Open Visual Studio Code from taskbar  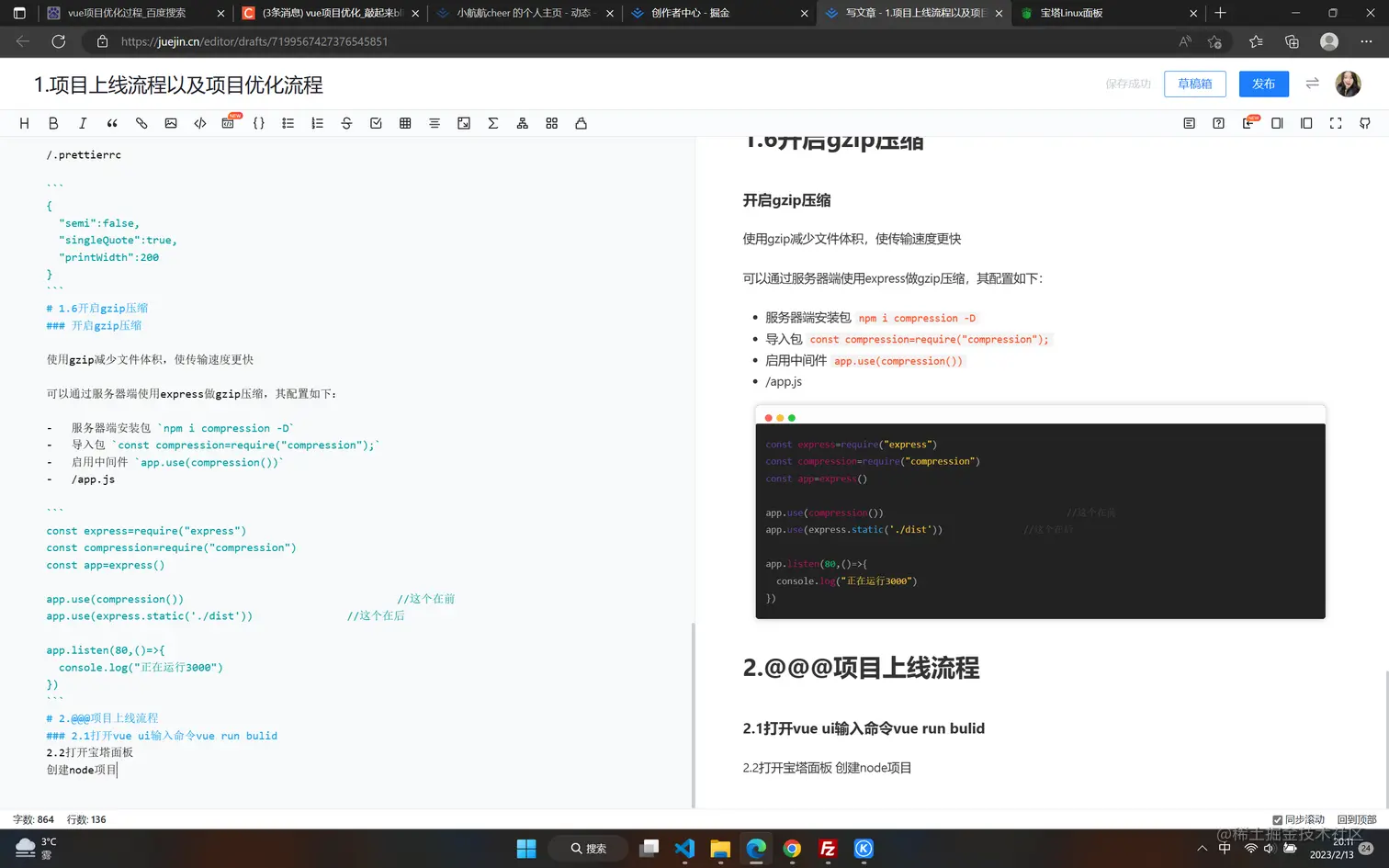pos(684,849)
